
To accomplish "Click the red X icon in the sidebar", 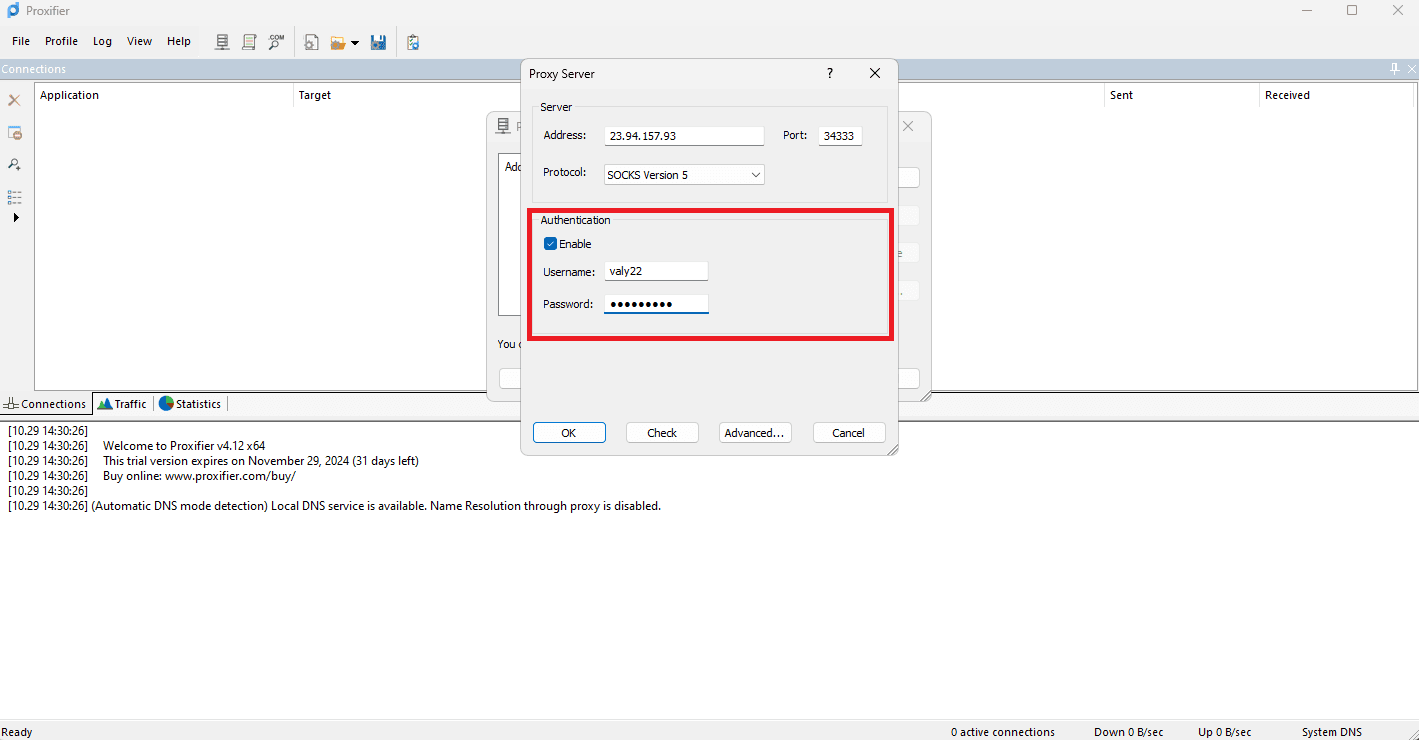I will click(14, 100).
